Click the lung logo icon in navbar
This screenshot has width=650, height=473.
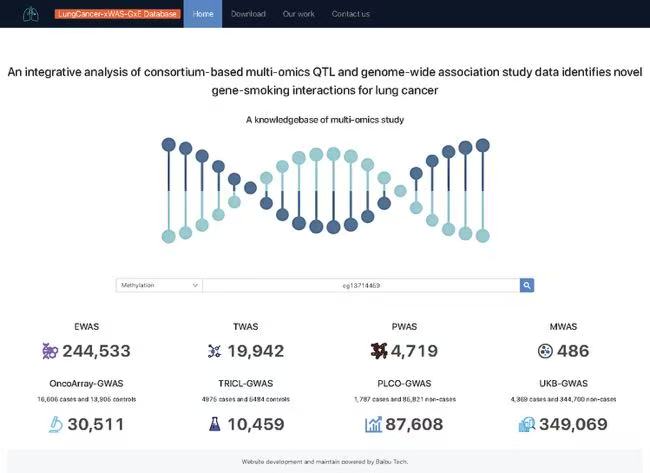(x=31, y=14)
